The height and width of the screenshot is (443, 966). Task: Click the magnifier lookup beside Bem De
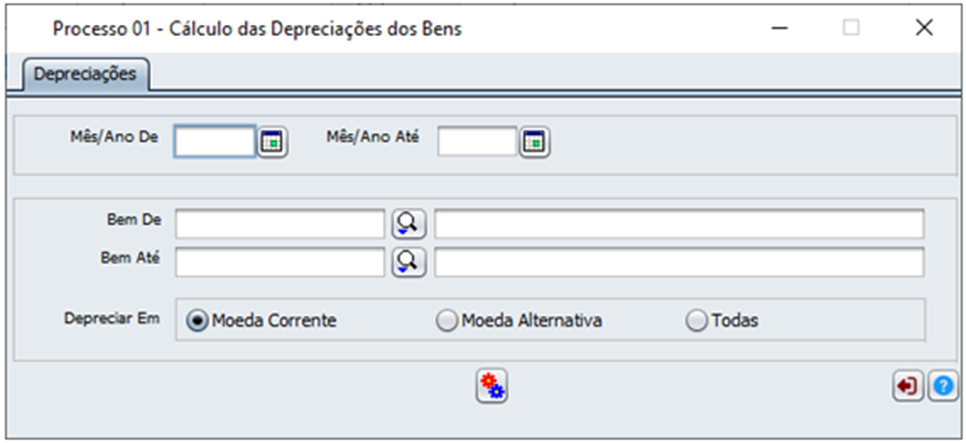409,224
